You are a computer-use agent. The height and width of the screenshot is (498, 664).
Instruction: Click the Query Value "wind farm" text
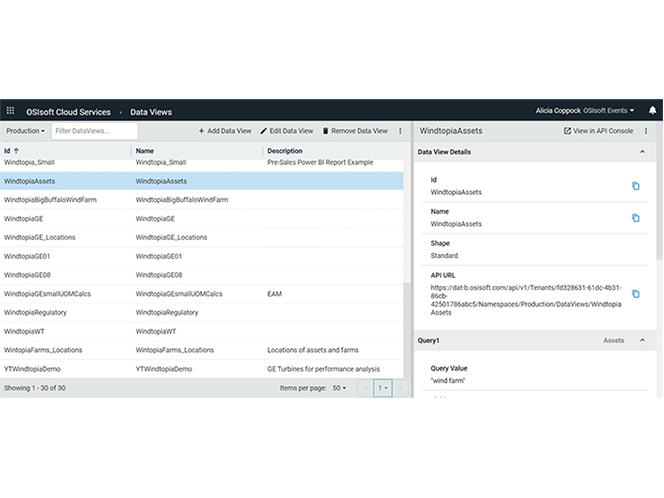(448, 381)
